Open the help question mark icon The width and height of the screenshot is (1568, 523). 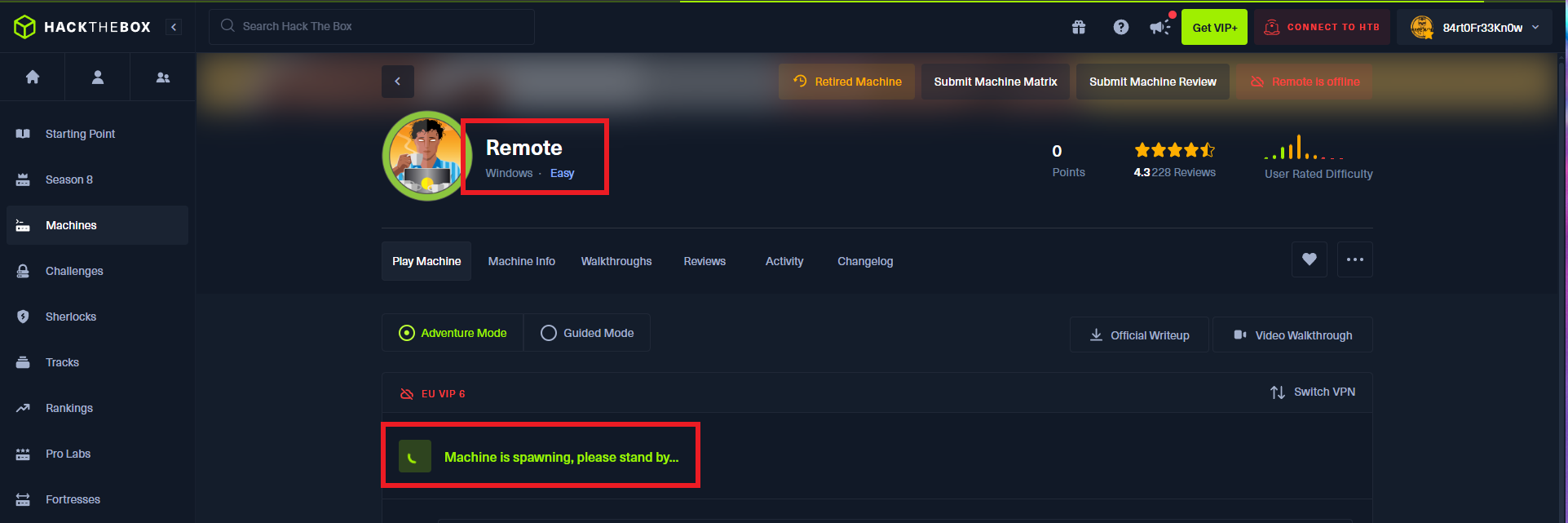[x=1121, y=27]
